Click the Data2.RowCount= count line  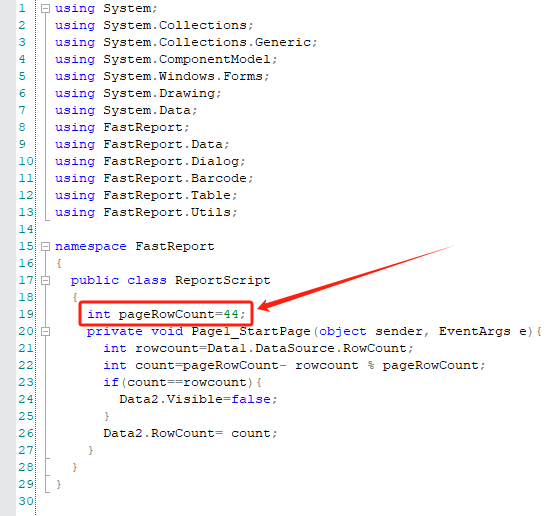tap(190, 434)
